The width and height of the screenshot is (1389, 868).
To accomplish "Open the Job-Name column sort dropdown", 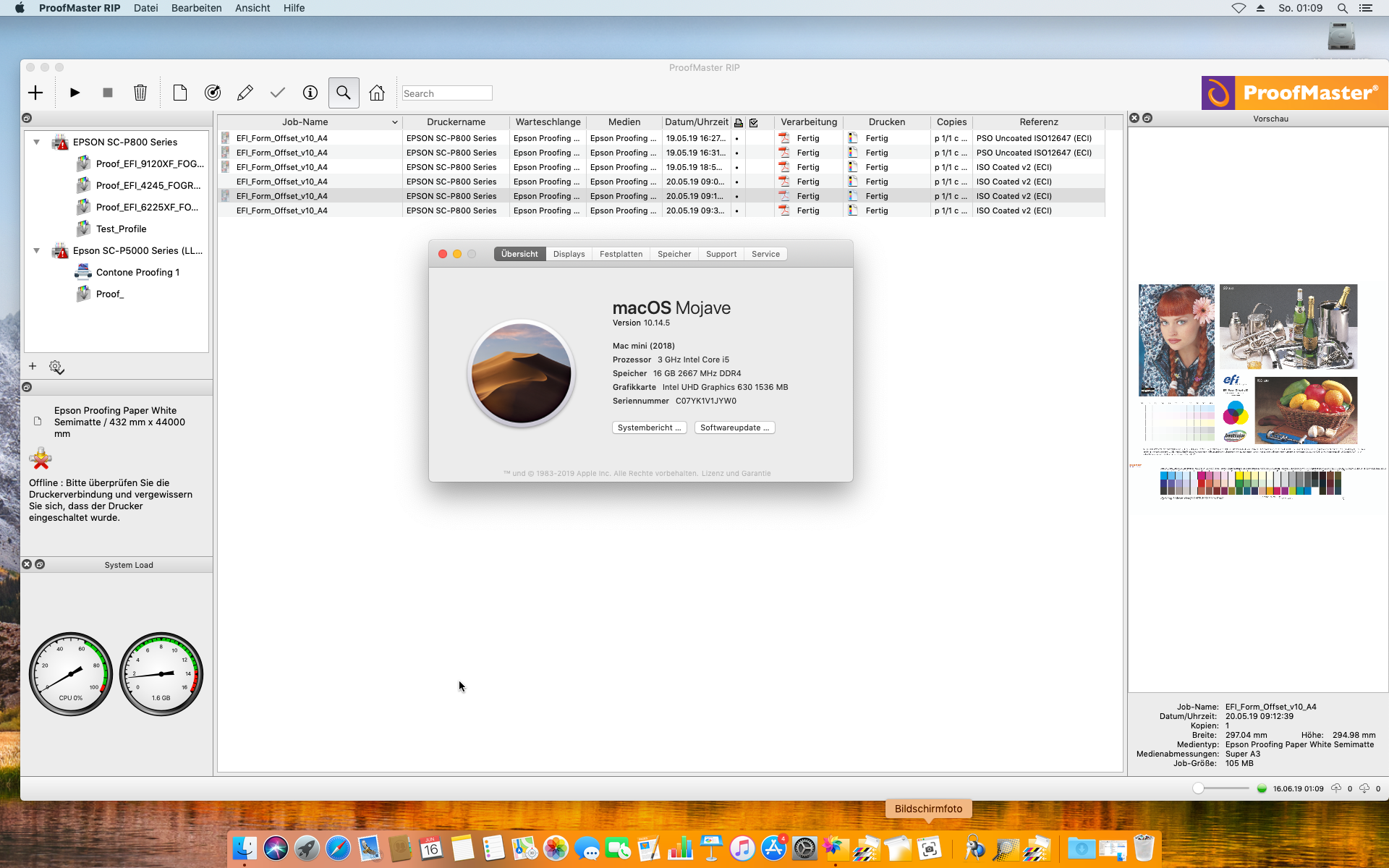I will tap(395, 122).
